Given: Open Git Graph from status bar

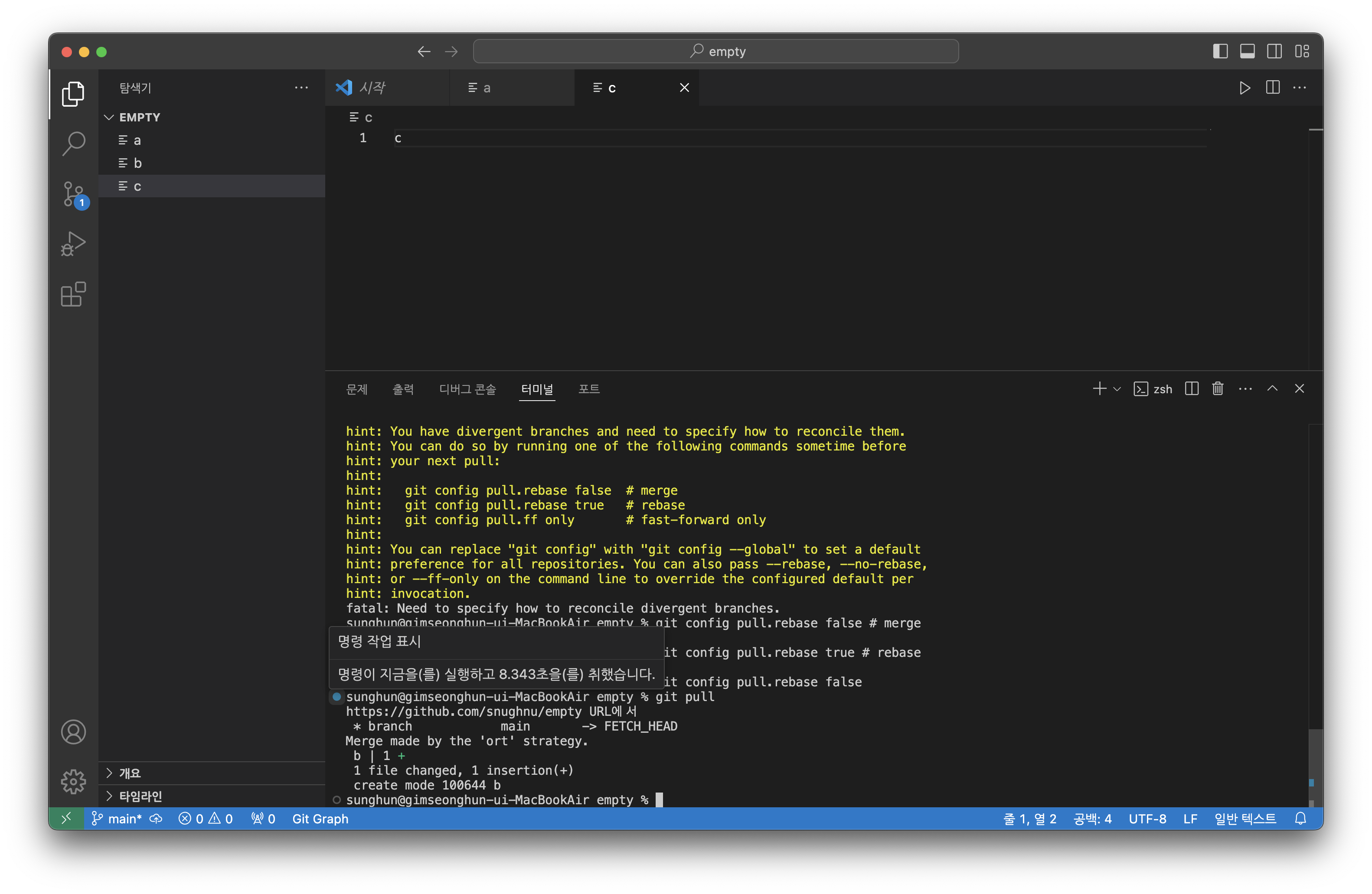Looking at the screenshot, I should click(x=320, y=819).
